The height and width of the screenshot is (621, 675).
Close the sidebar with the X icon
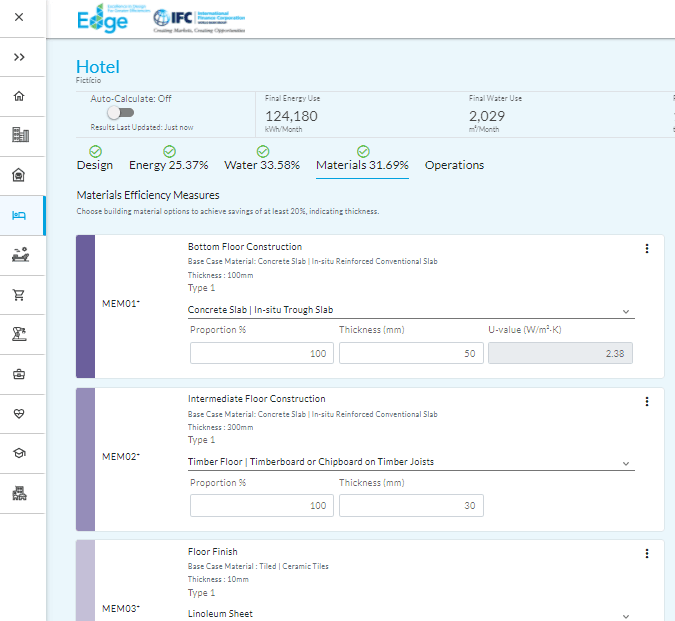tap(19, 18)
